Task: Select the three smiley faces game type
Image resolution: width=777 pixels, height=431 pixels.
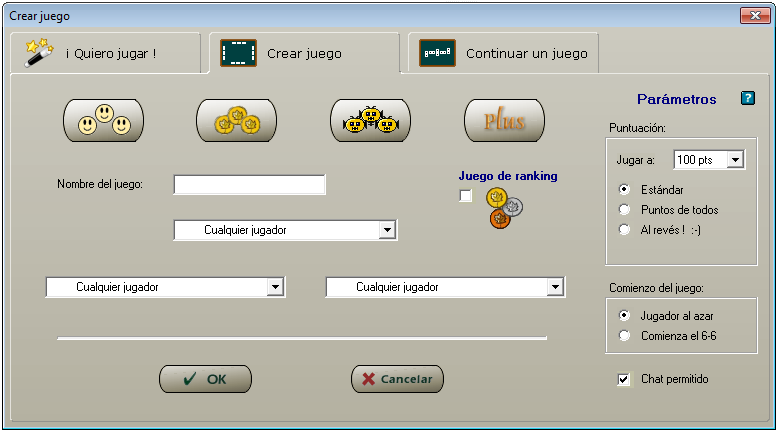Action: pyautogui.click(x=104, y=120)
